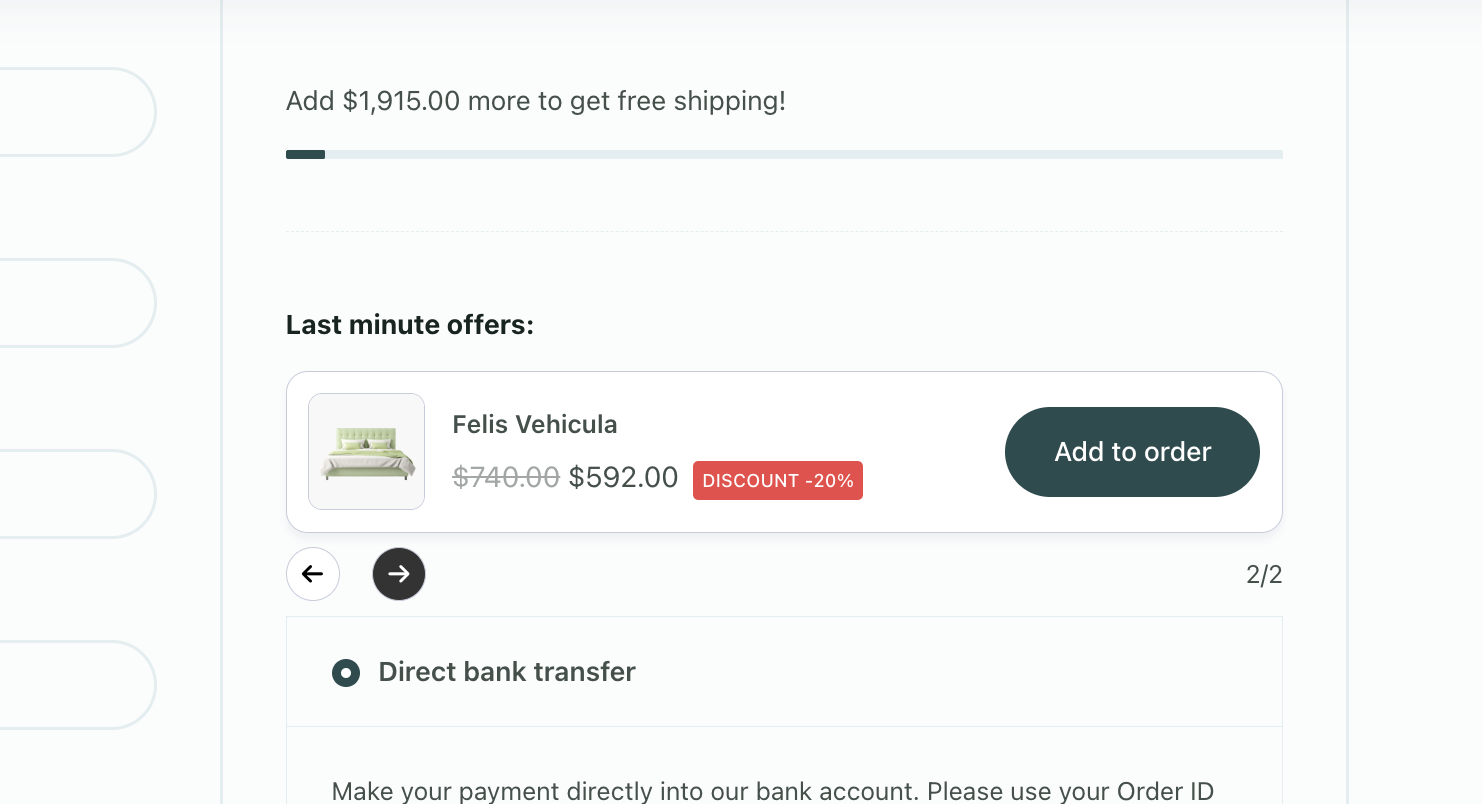1482x804 pixels.
Task: Click the Last minute offers heading
Action: tap(409, 325)
